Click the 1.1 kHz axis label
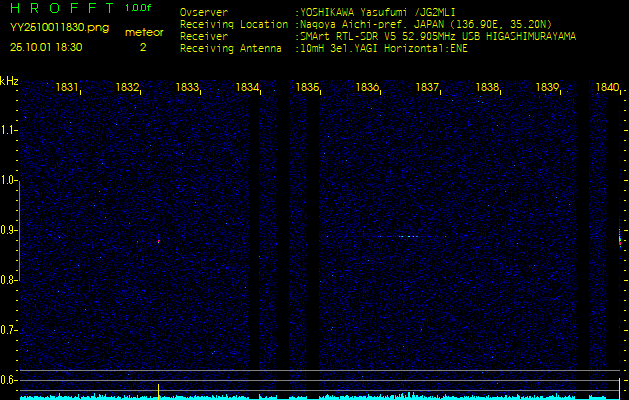Viewport: 629px width, 400px height. pos(7,130)
